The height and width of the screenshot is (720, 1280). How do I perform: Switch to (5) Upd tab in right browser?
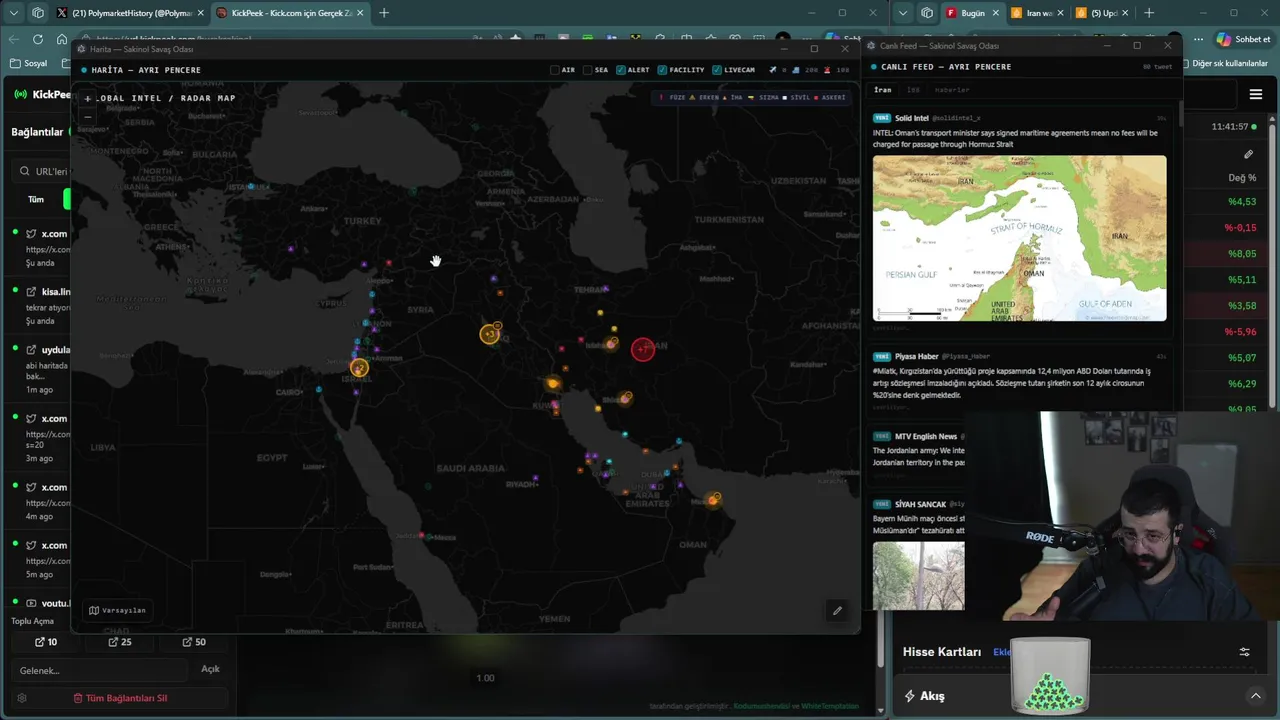pyautogui.click(x=1100, y=13)
